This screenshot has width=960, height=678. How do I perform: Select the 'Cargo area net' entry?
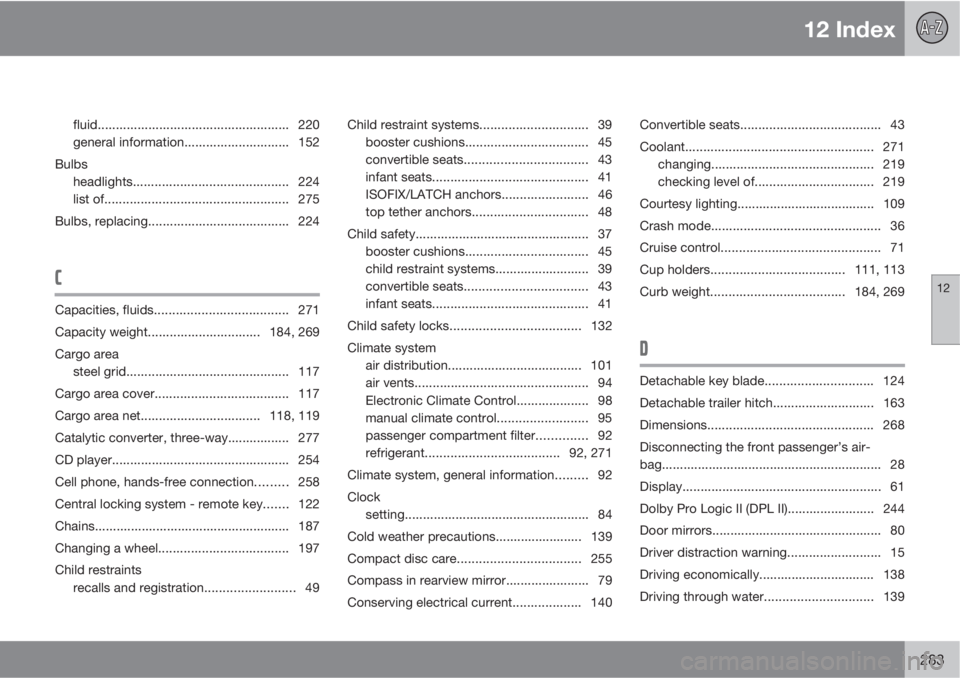187,415
